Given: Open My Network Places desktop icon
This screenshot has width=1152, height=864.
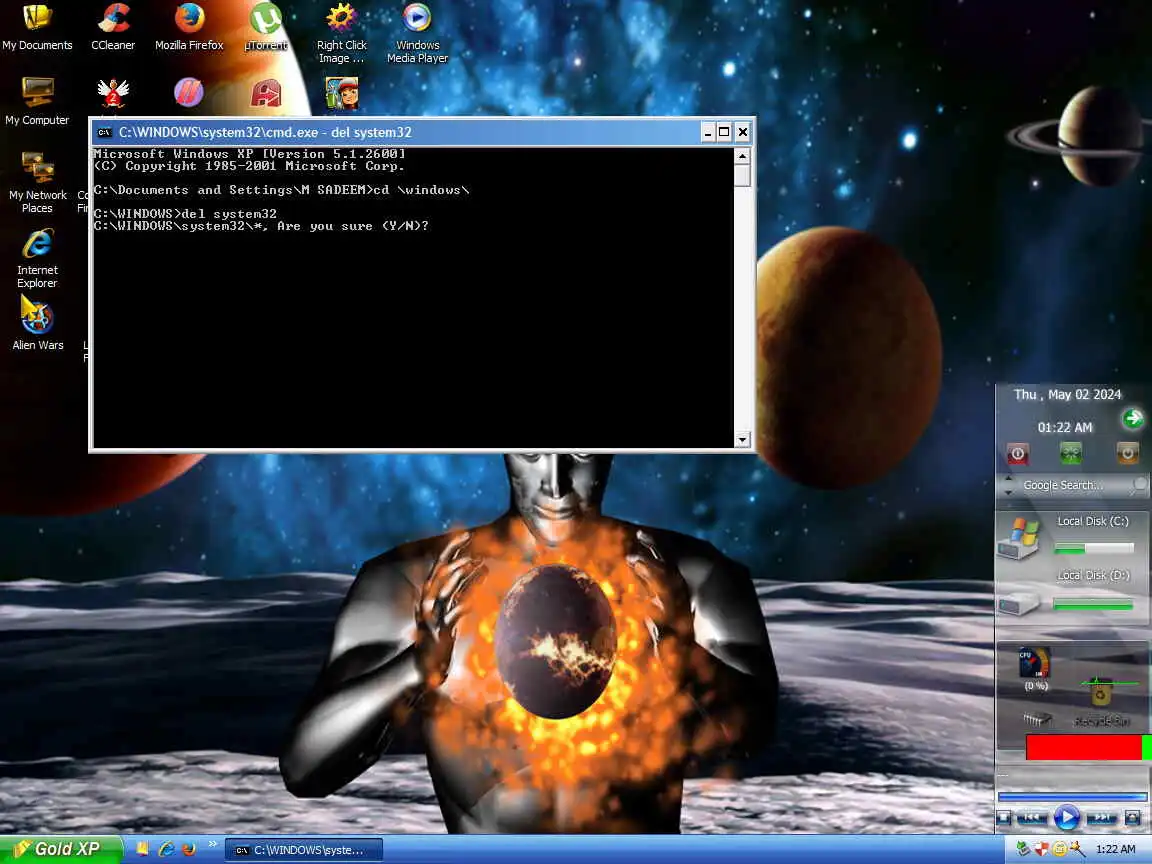Looking at the screenshot, I should [37, 182].
